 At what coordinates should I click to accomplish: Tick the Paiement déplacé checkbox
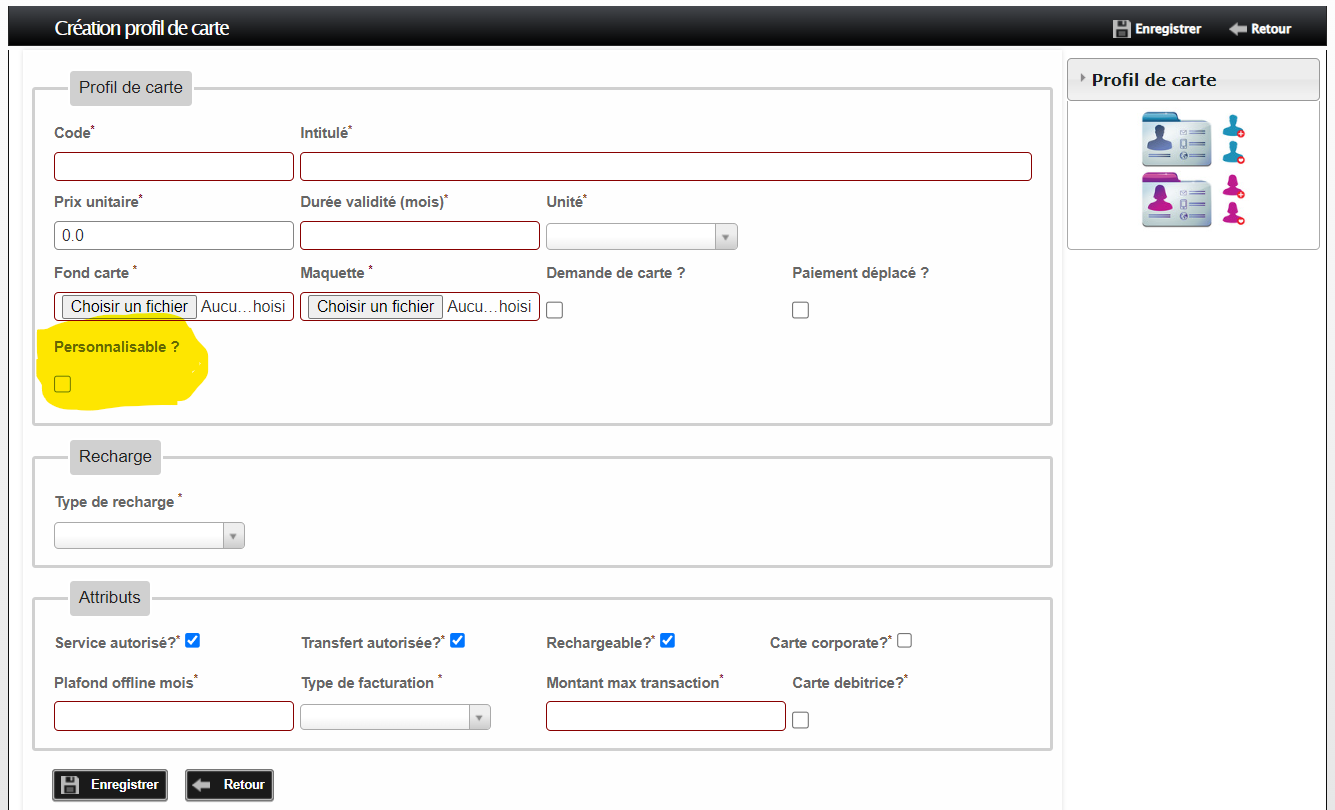[800, 310]
